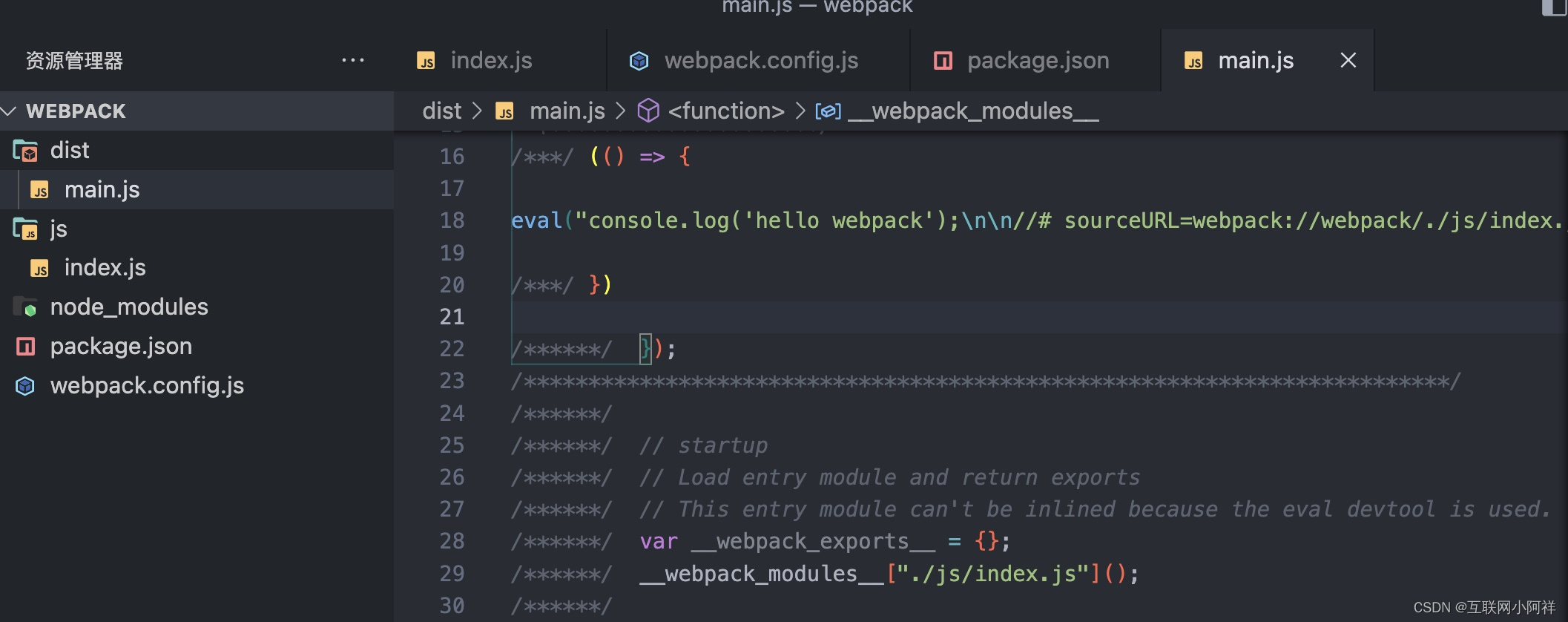Image resolution: width=1568 pixels, height=622 pixels.
Task: Click the '// startup' comment on line 25
Action: click(703, 445)
